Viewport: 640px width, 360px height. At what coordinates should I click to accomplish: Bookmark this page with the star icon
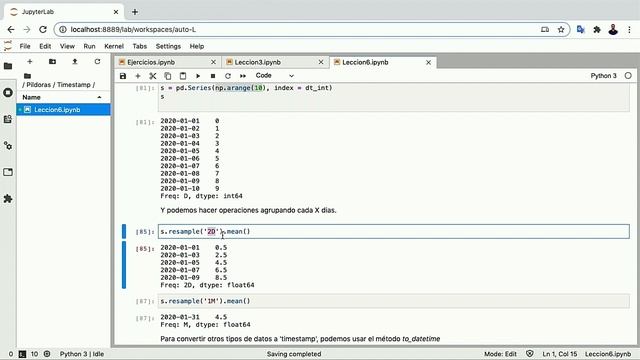point(561,29)
